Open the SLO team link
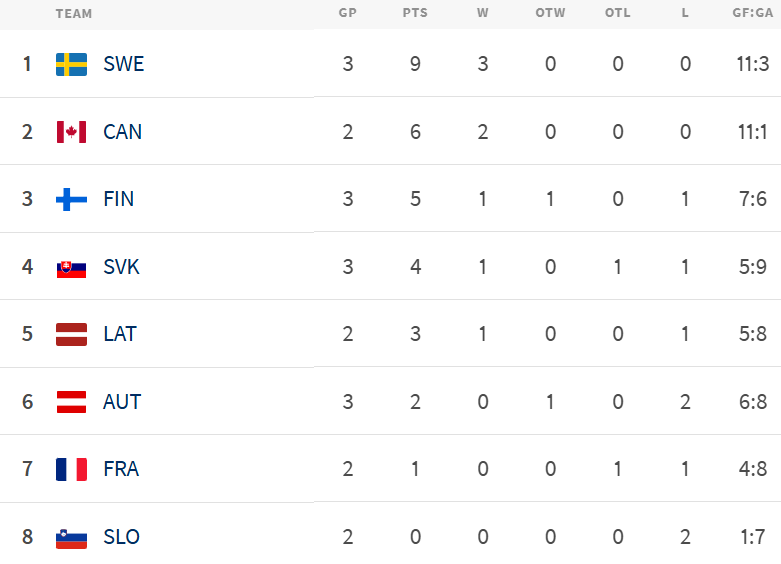 122,537
